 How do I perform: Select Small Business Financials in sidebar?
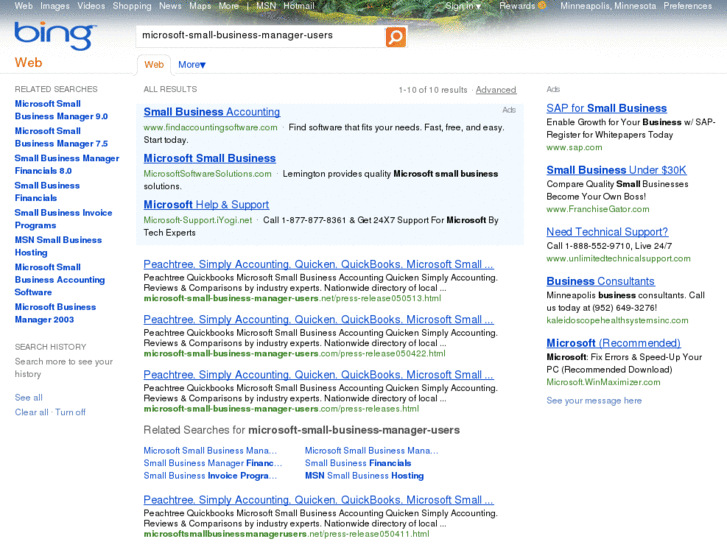[47, 192]
